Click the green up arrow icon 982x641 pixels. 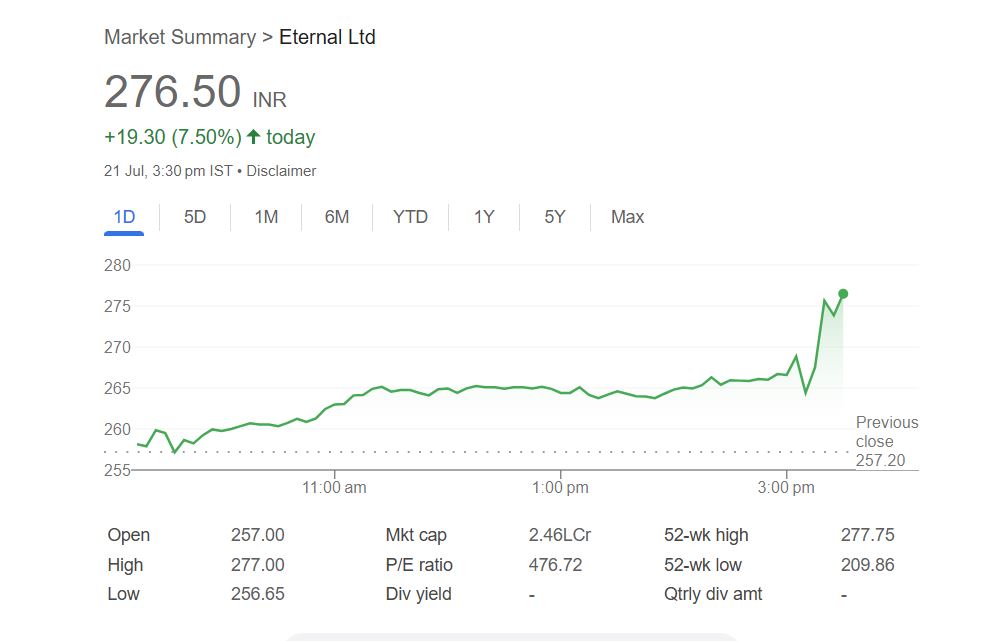coord(254,137)
